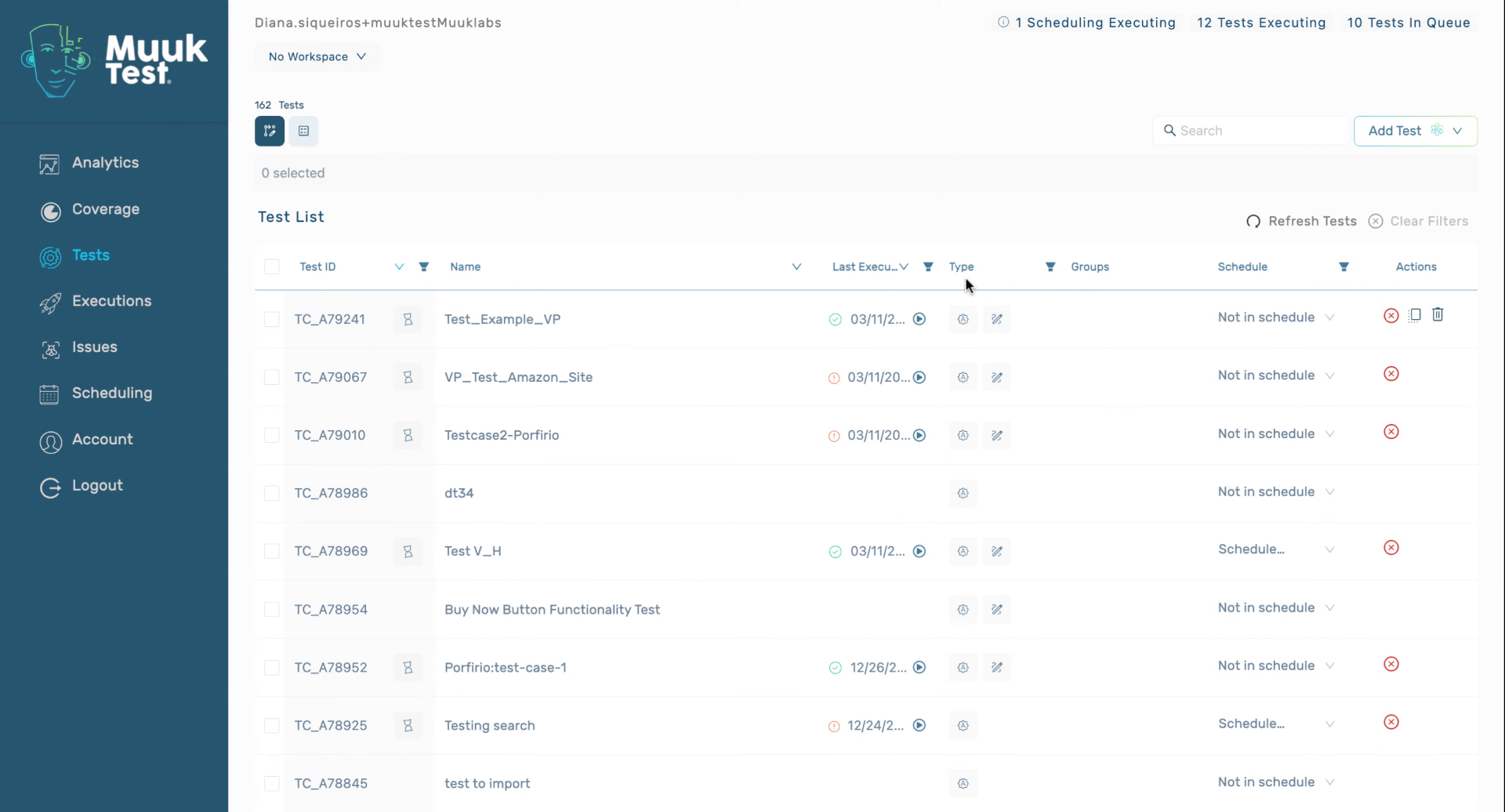
Task: Filter the Test ID column
Action: [x=424, y=266]
